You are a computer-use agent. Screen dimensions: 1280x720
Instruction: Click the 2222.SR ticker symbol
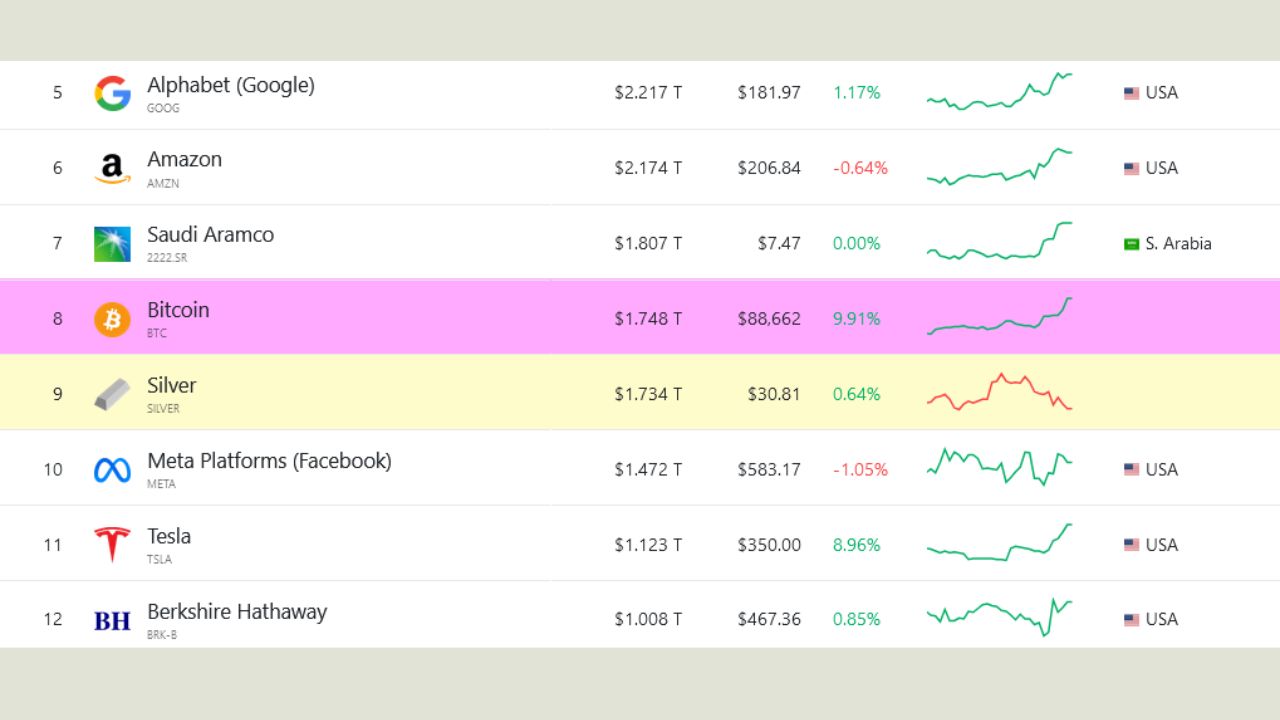tap(167, 258)
